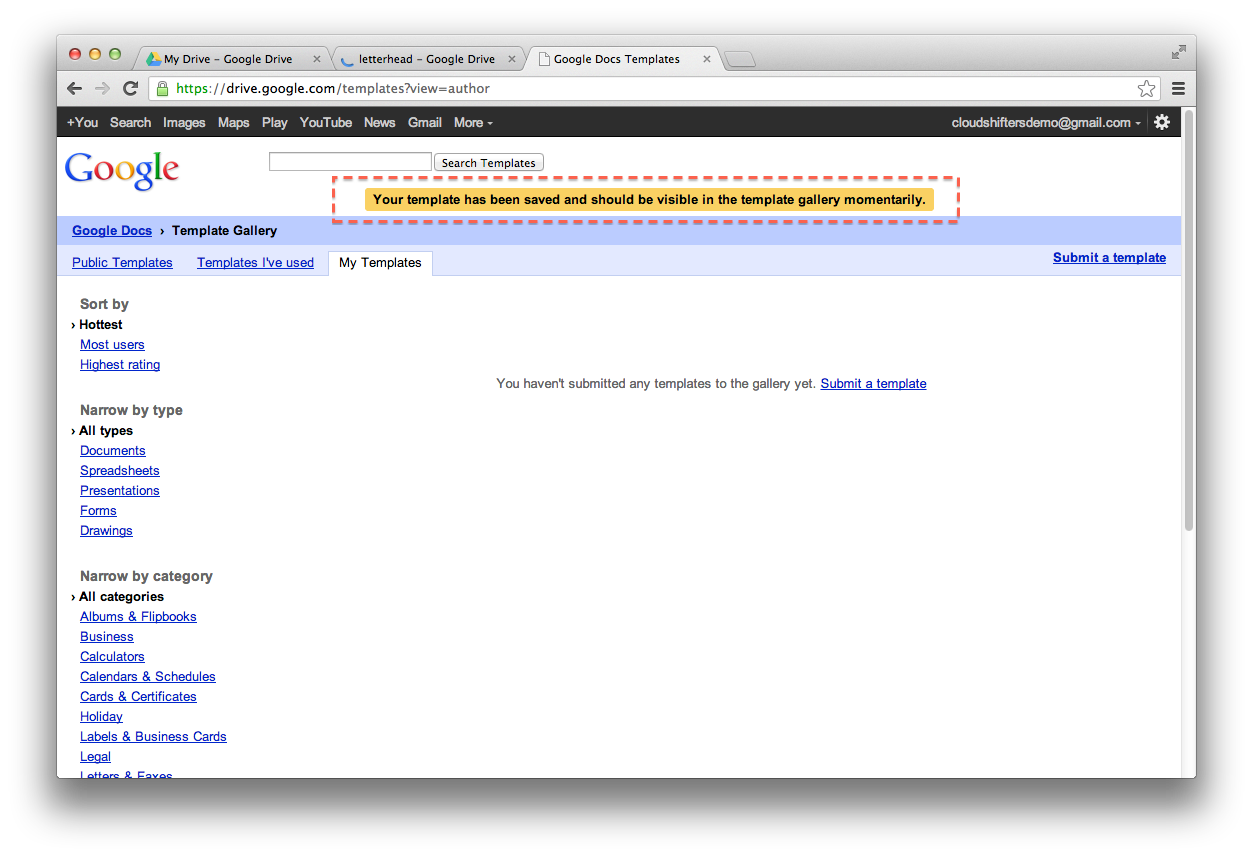Click the full screen icon in the window corner
The image size is (1253, 857).
[x=1179, y=52]
